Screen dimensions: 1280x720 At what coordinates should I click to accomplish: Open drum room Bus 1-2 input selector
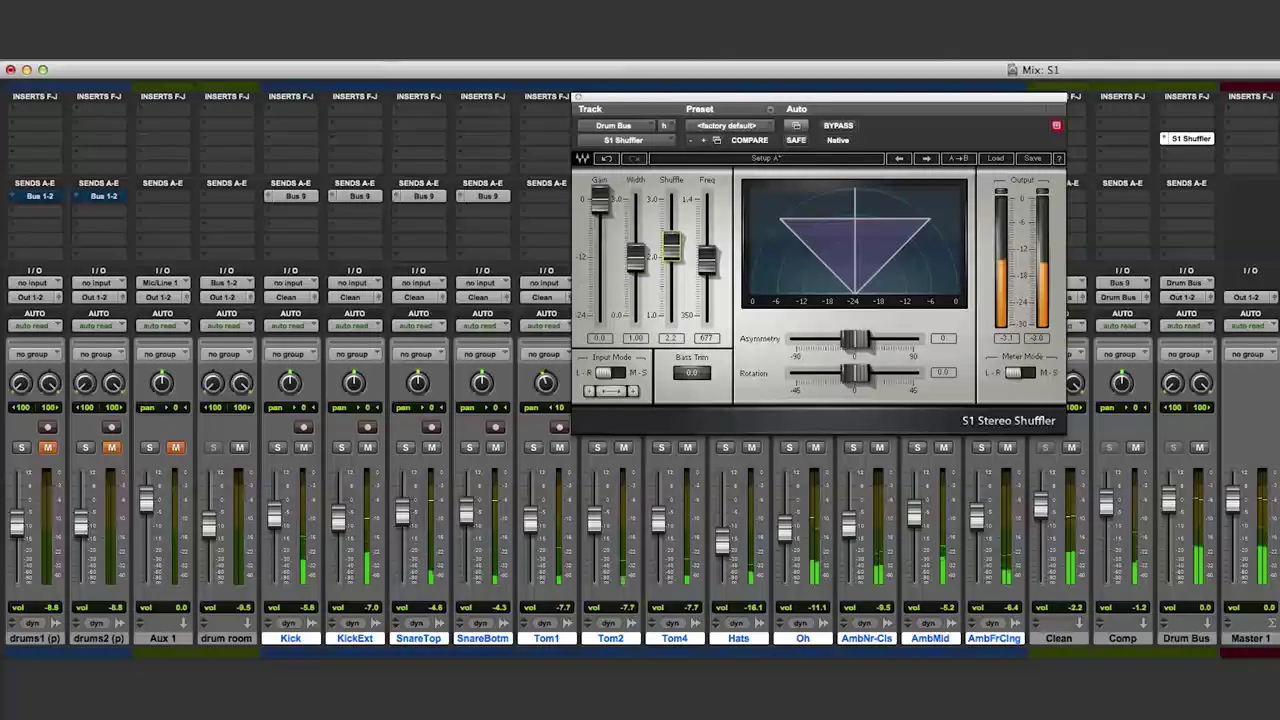click(x=226, y=283)
